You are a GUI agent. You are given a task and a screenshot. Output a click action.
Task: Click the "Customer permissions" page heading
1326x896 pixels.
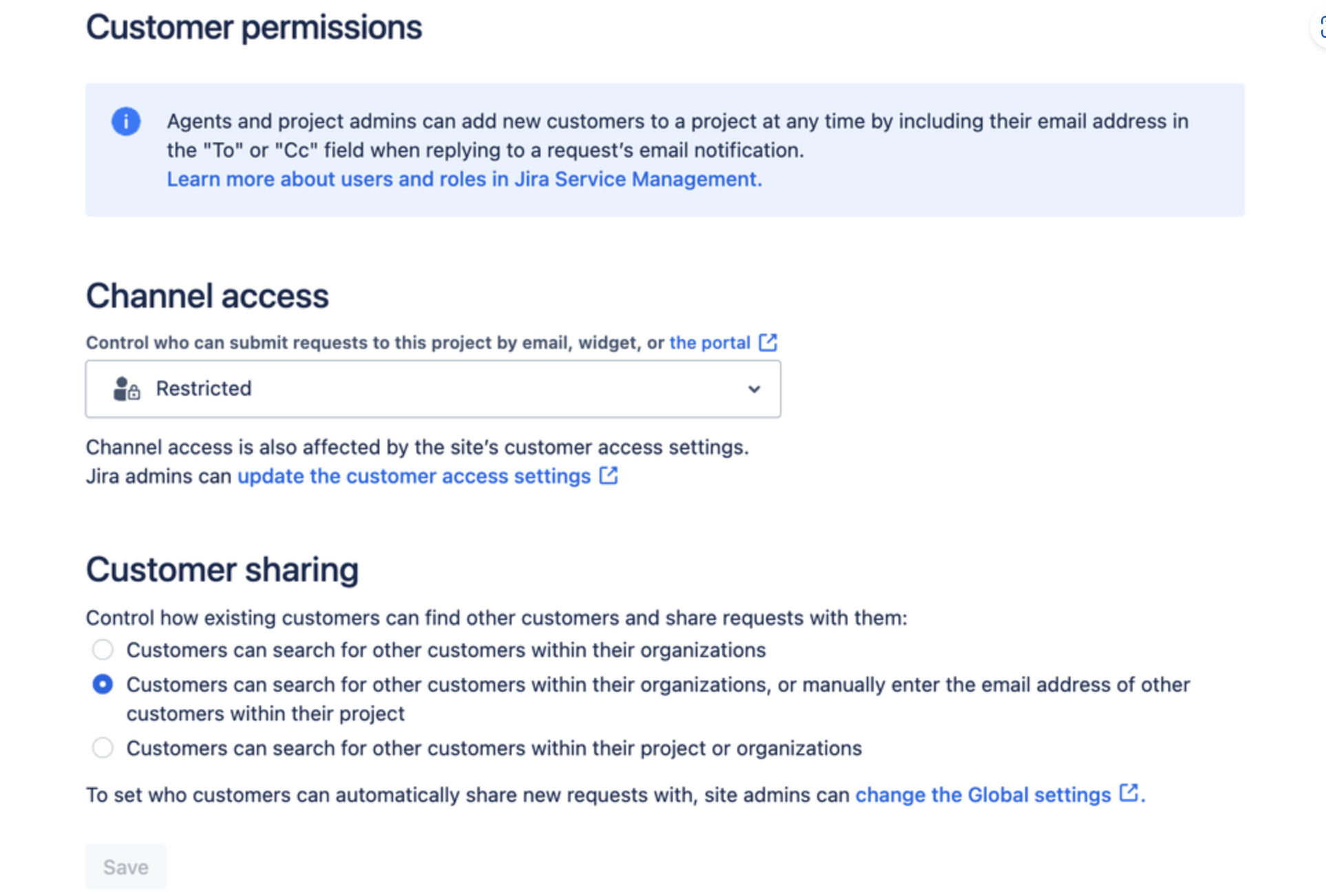click(254, 27)
